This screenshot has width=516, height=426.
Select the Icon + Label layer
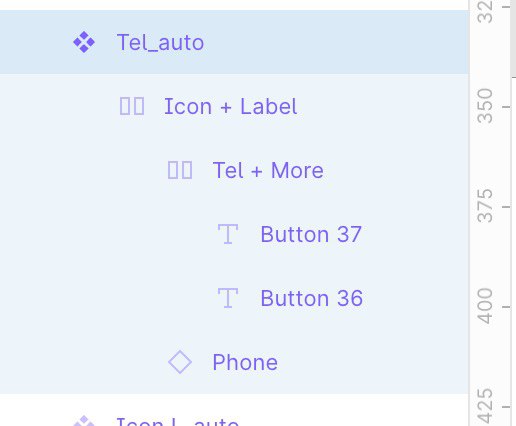click(231, 106)
